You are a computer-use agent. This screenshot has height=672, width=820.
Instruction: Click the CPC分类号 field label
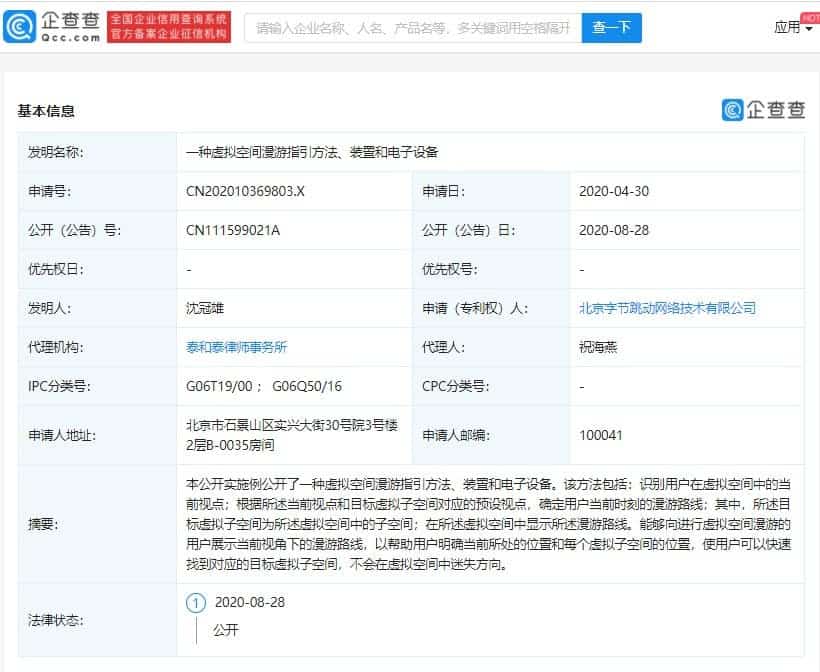pyautogui.click(x=455, y=386)
